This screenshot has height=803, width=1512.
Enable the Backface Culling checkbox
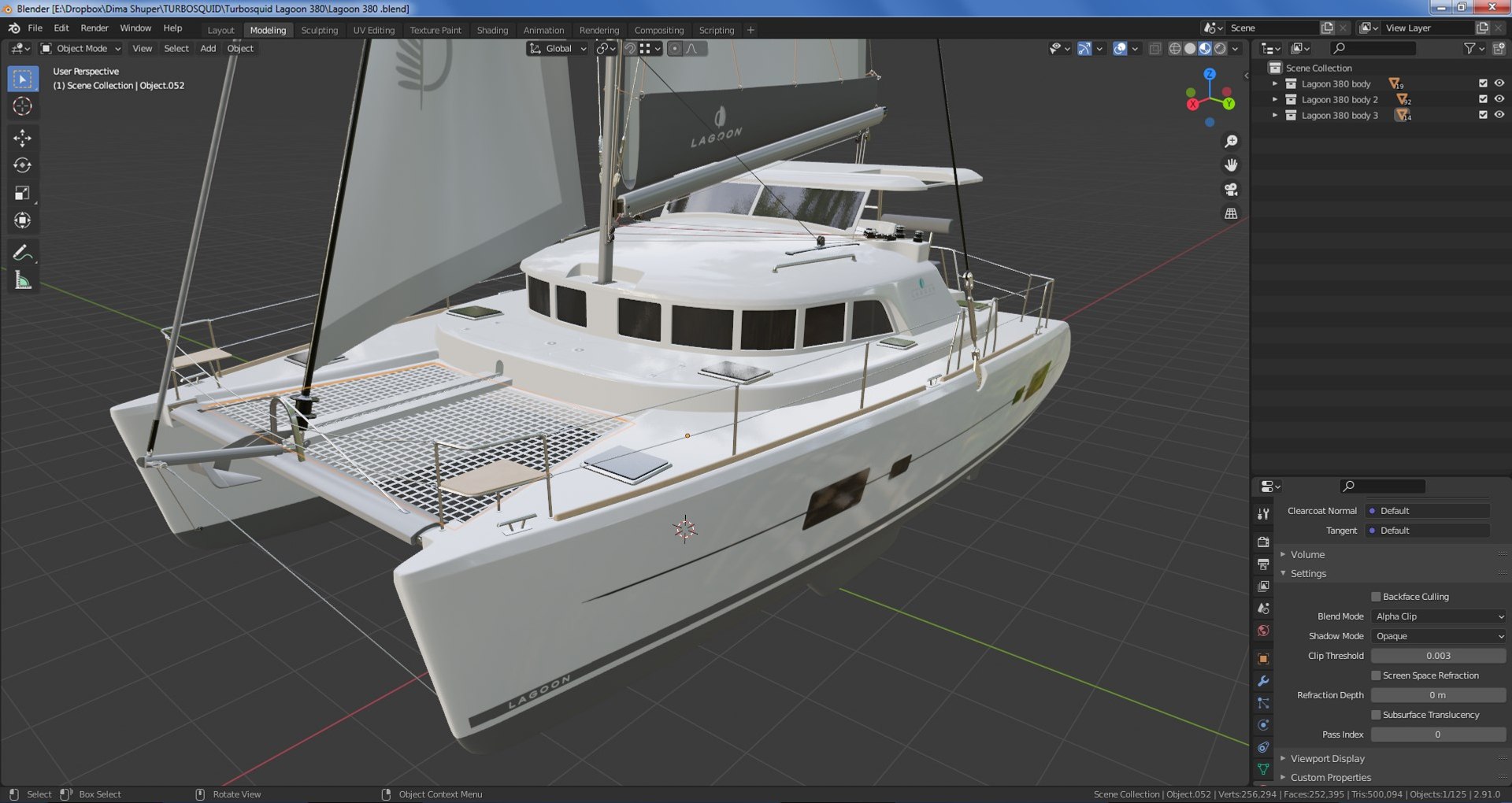click(1376, 597)
